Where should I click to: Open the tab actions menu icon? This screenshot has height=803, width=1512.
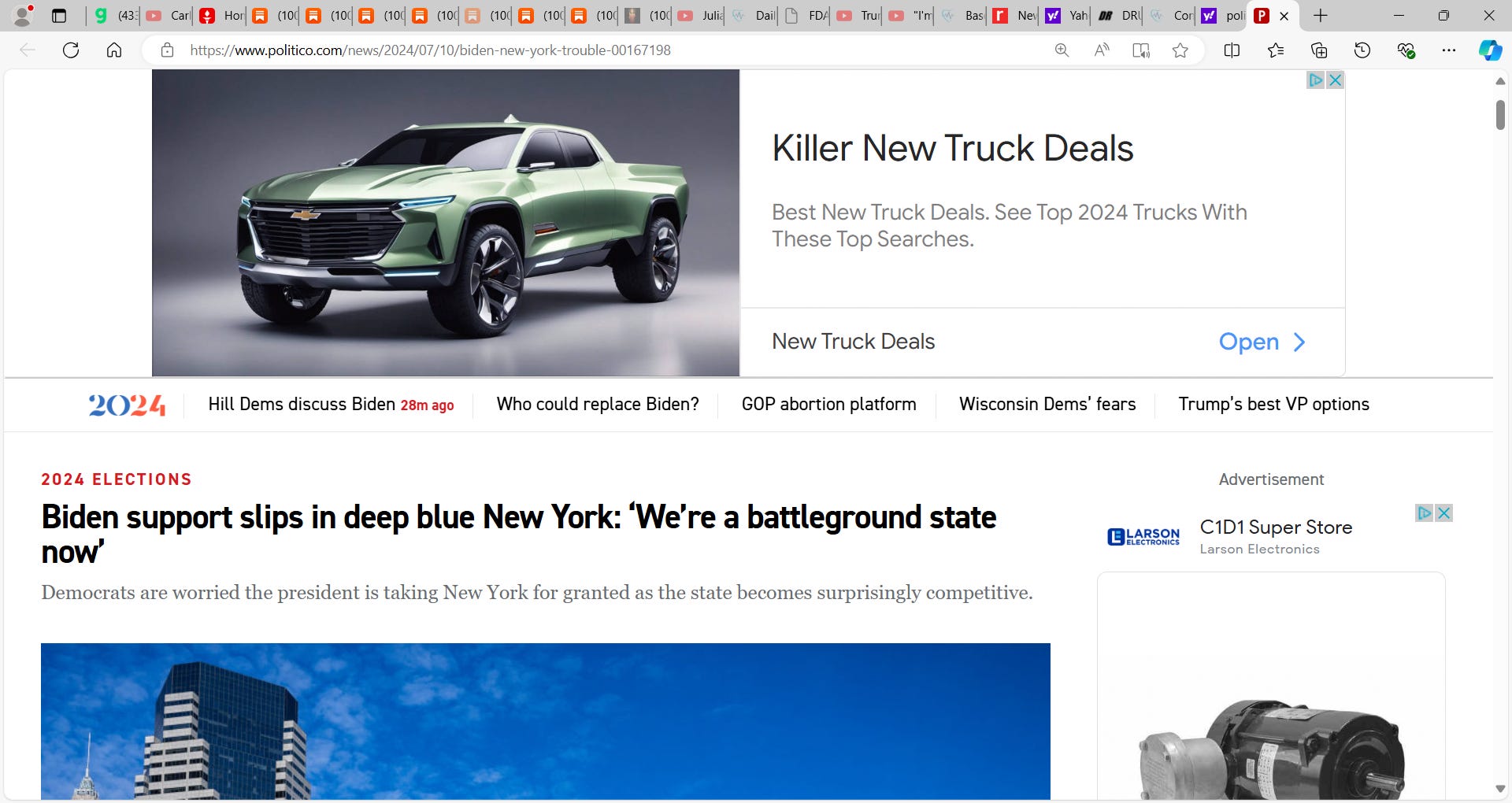pos(59,16)
